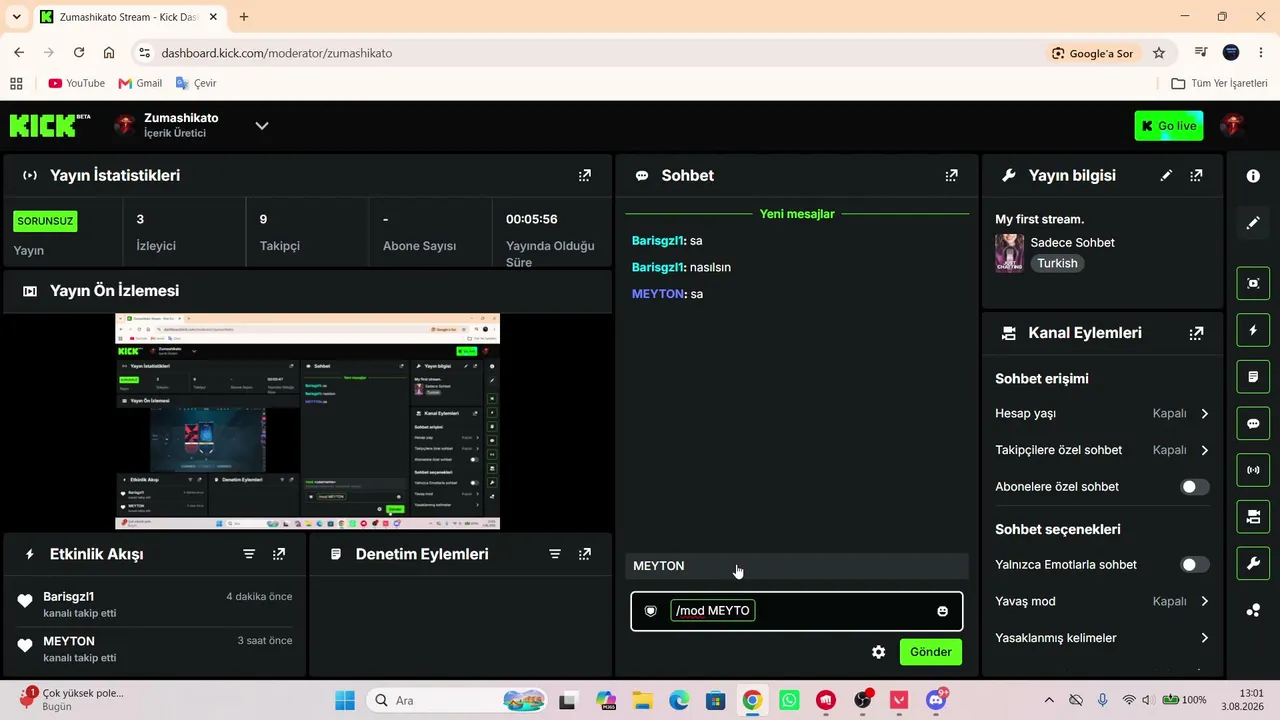Toggle the wrench stream info sidebar icon
The image size is (1280, 720).
click(x=1253, y=564)
